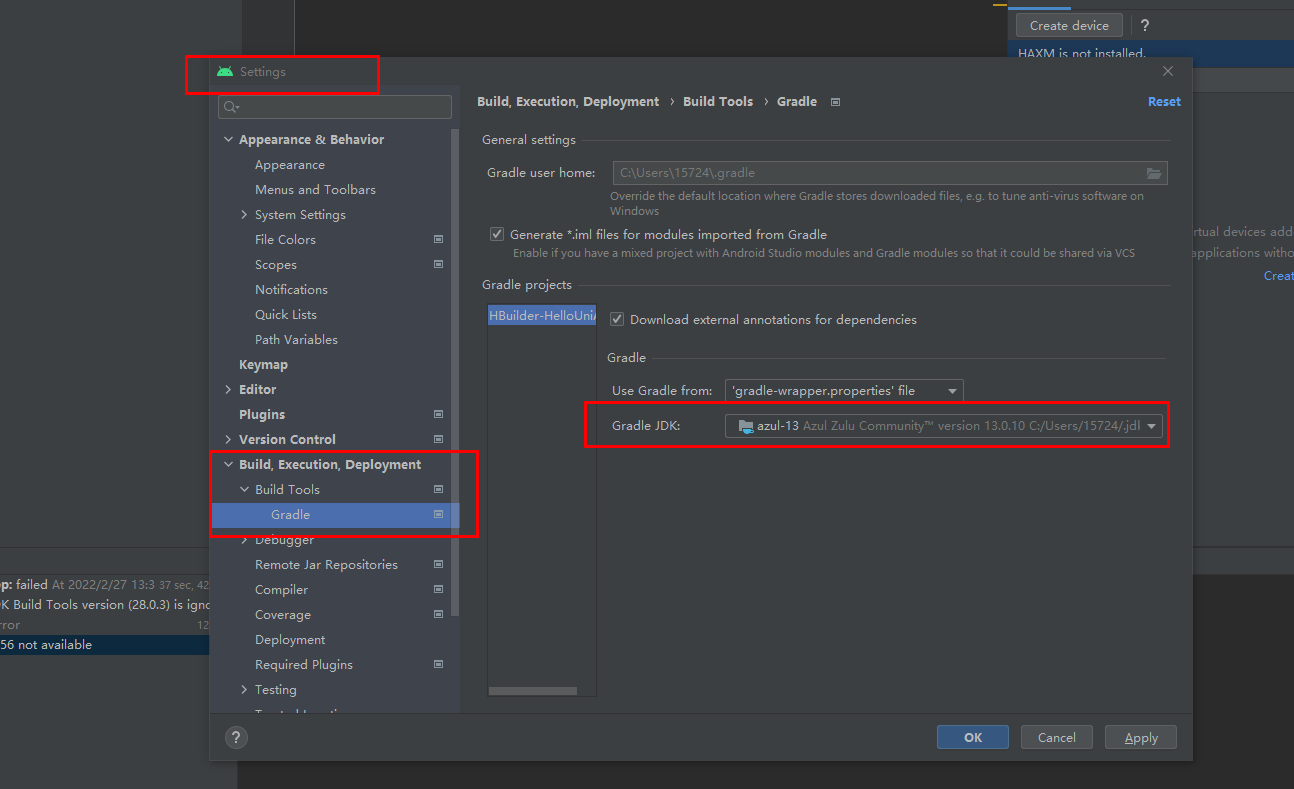
Task: Open the Deployment settings page
Action: pyautogui.click(x=290, y=640)
